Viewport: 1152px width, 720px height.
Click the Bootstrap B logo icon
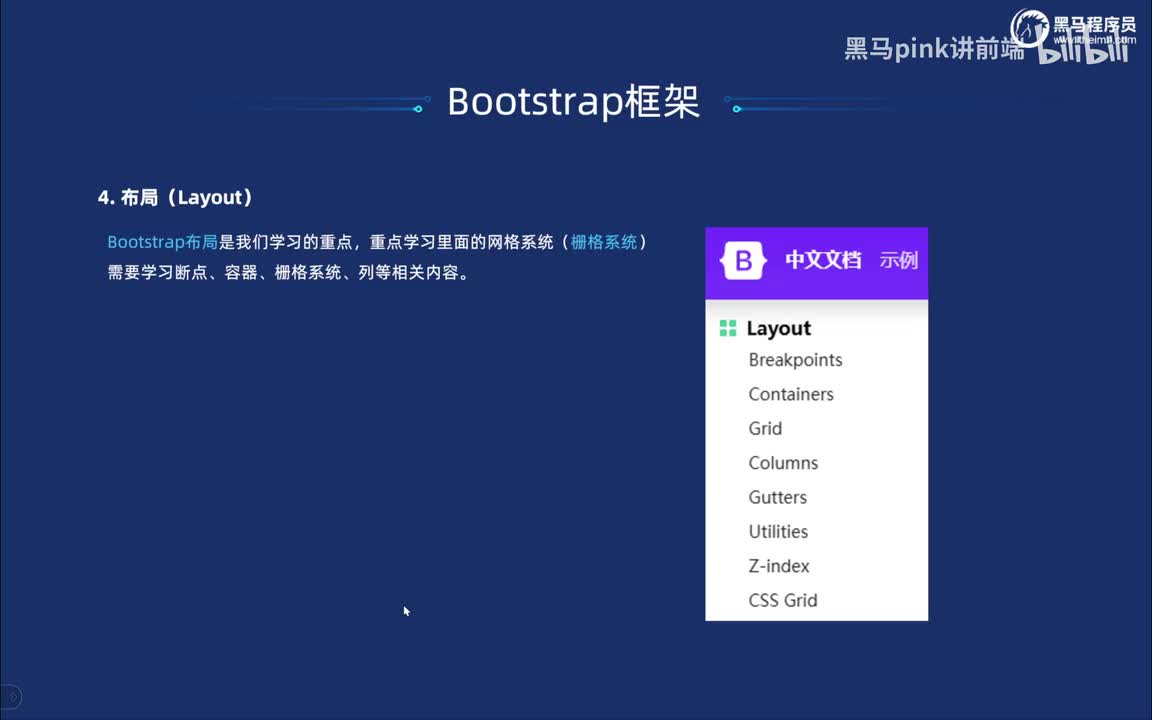click(x=743, y=260)
